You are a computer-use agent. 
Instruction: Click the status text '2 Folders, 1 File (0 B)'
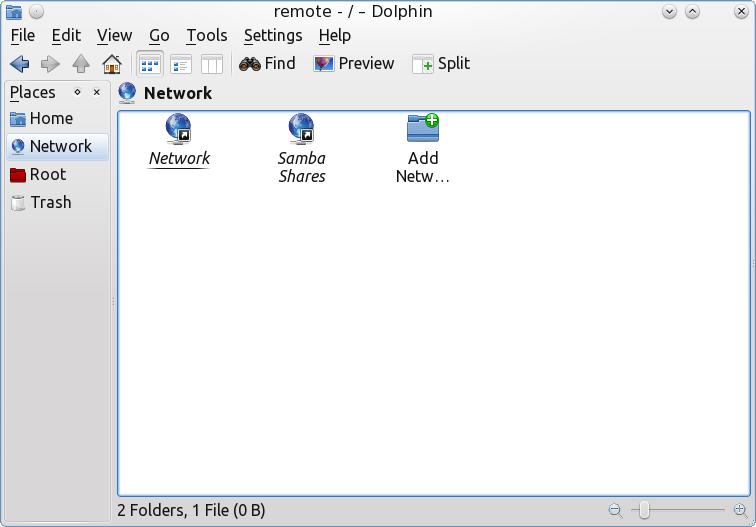coord(191,510)
